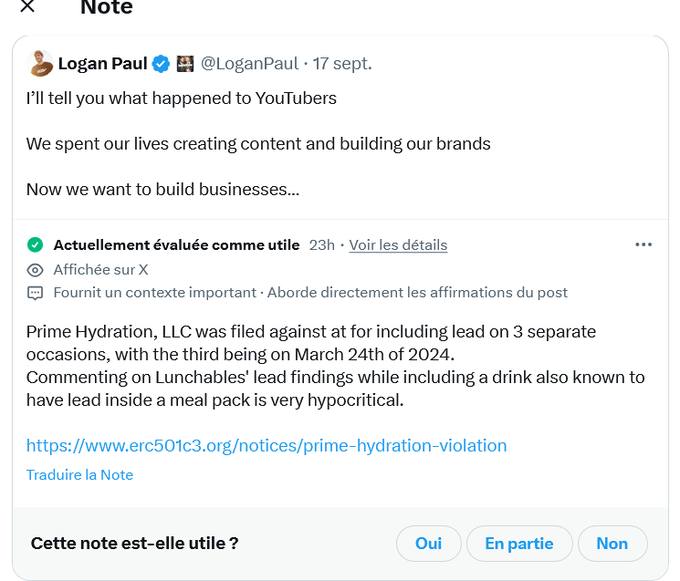The image size is (680, 581).
Task: Choose En partie rating button
Action: [519, 544]
